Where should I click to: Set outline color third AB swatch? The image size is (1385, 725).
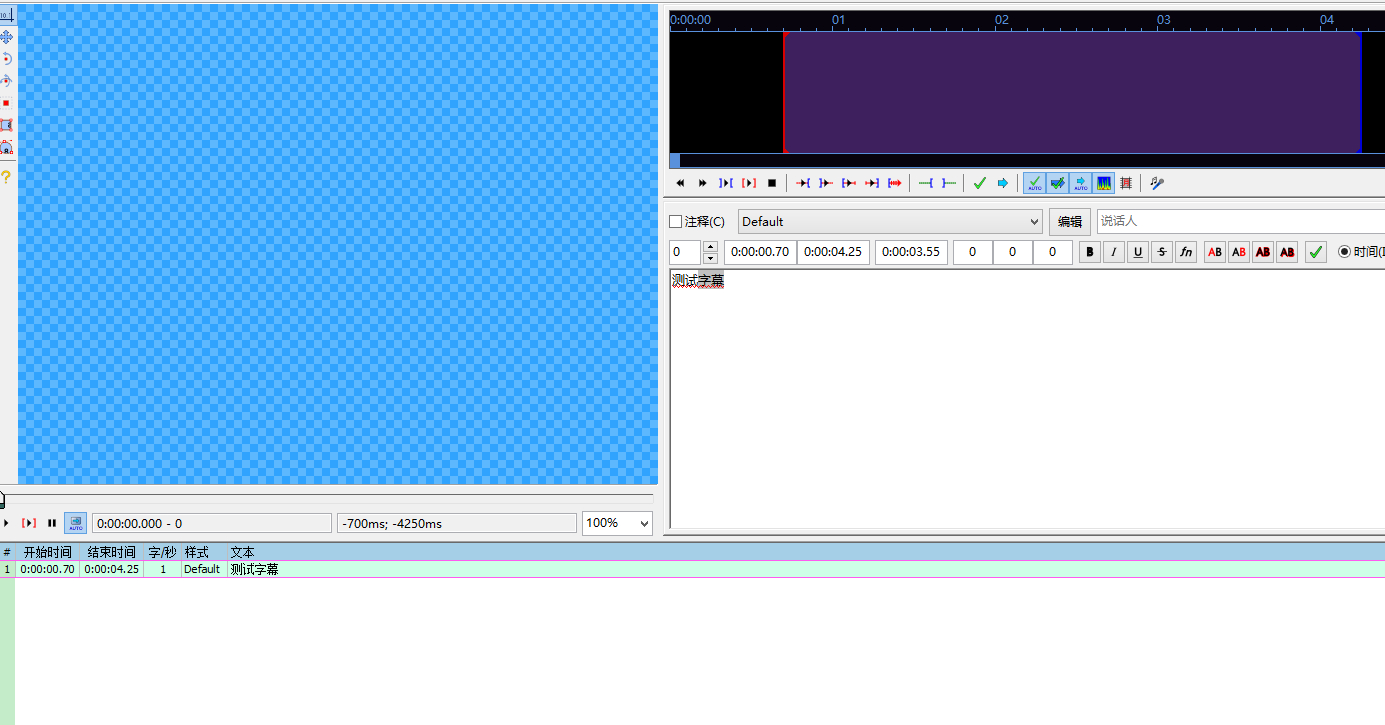tap(1263, 252)
